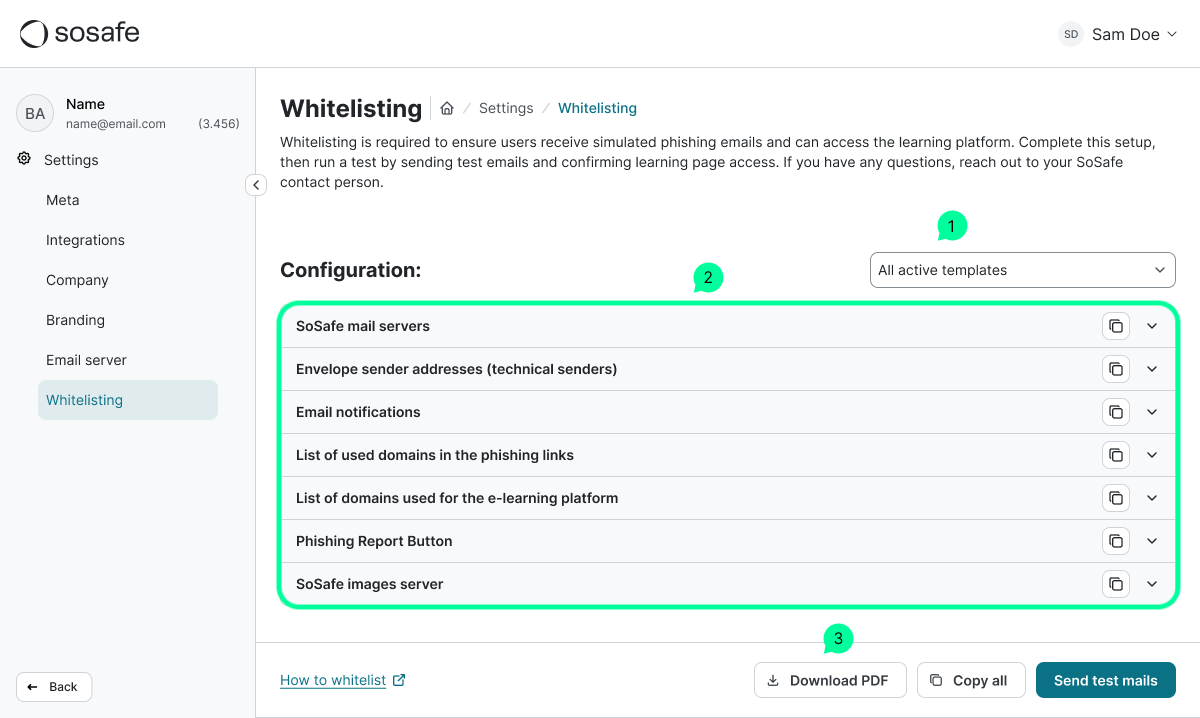This screenshot has width=1200, height=718.
Task: Open the How to whitelist link
Action: click(334, 680)
